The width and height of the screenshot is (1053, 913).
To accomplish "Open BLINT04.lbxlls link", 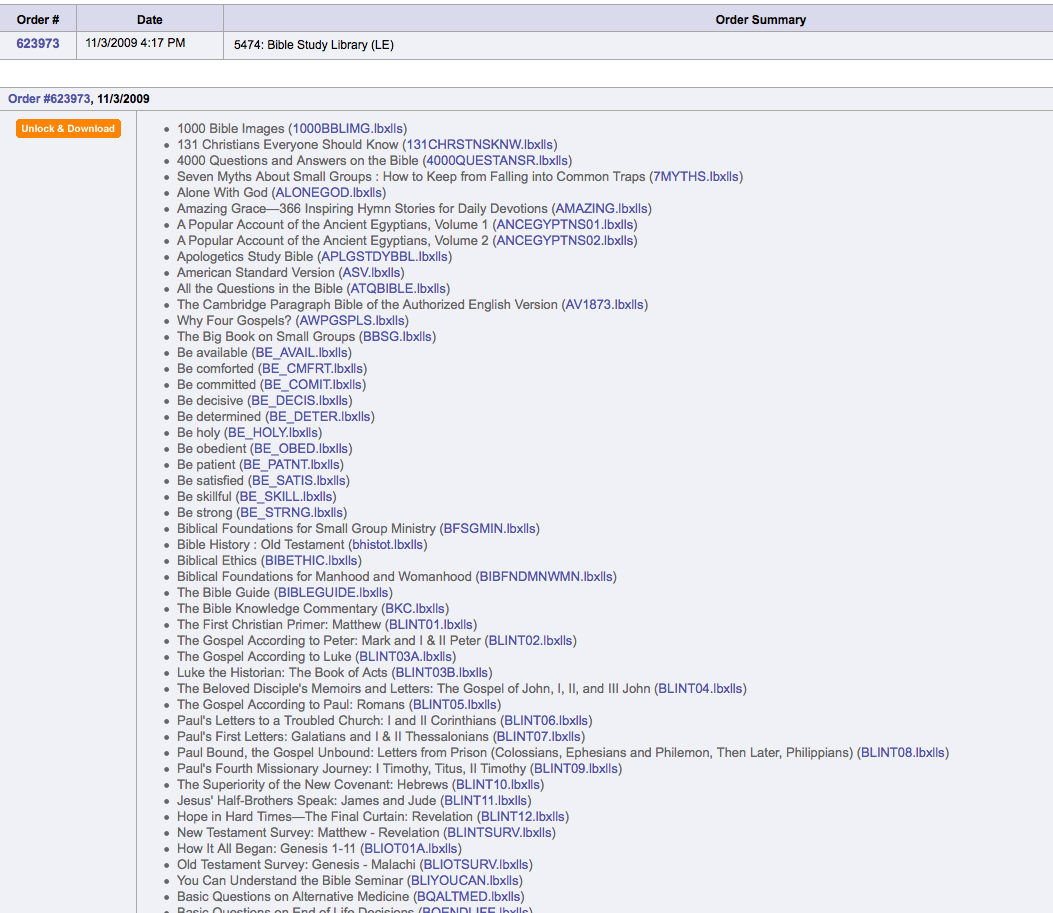I will 700,689.
